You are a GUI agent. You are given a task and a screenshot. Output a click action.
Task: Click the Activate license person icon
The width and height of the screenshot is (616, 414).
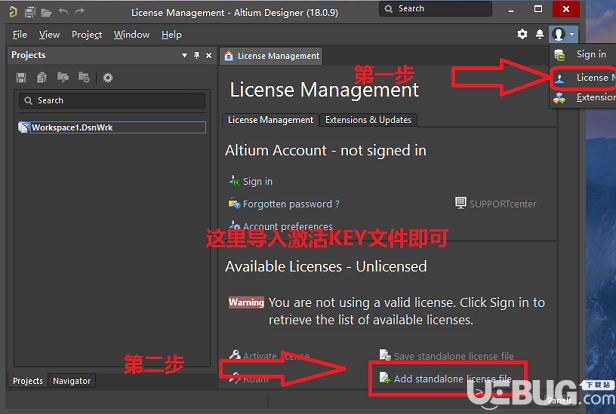pos(235,355)
